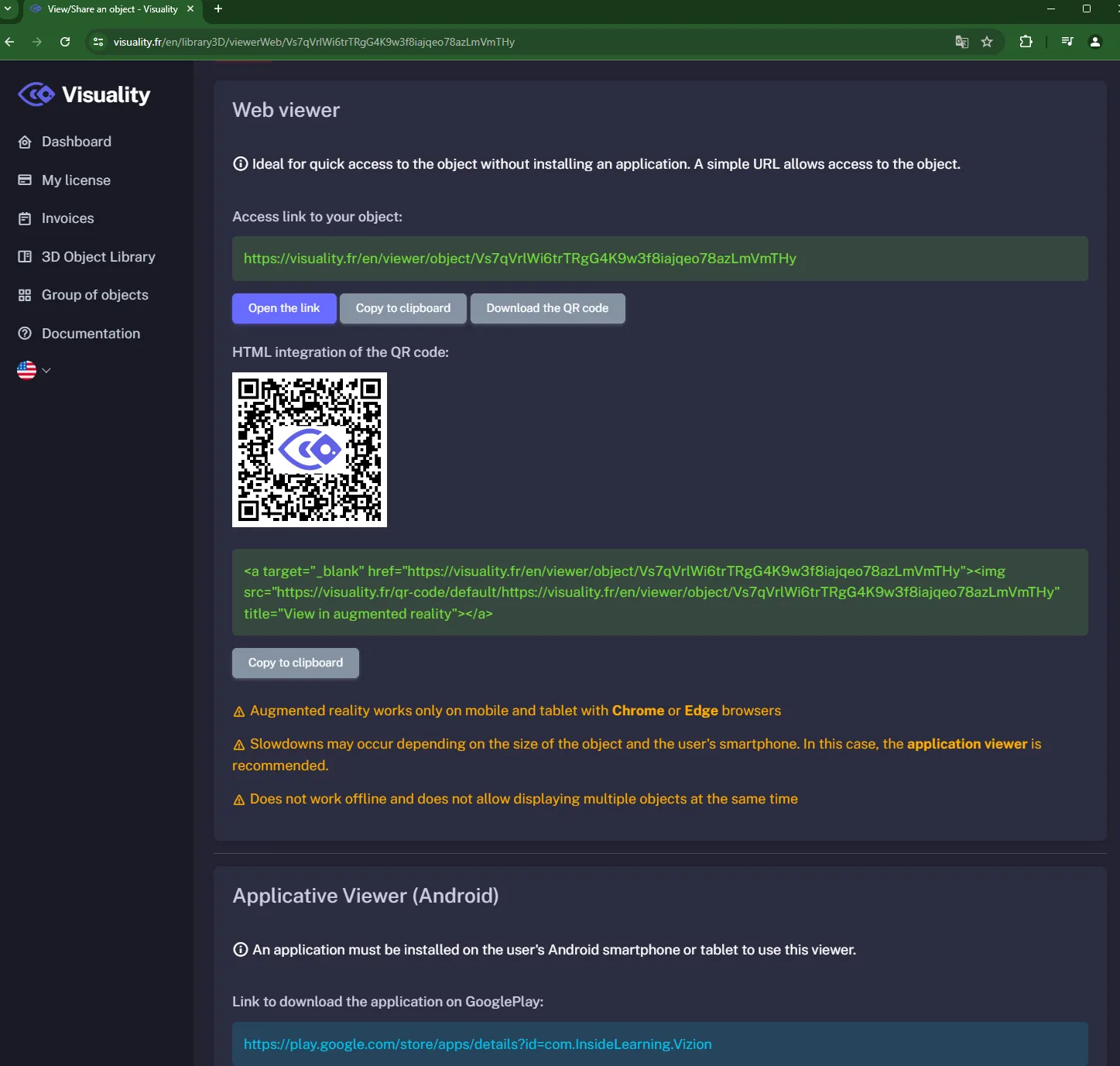Open the browser extensions puzzle icon
The image size is (1120, 1066).
(x=1026, y=42)
